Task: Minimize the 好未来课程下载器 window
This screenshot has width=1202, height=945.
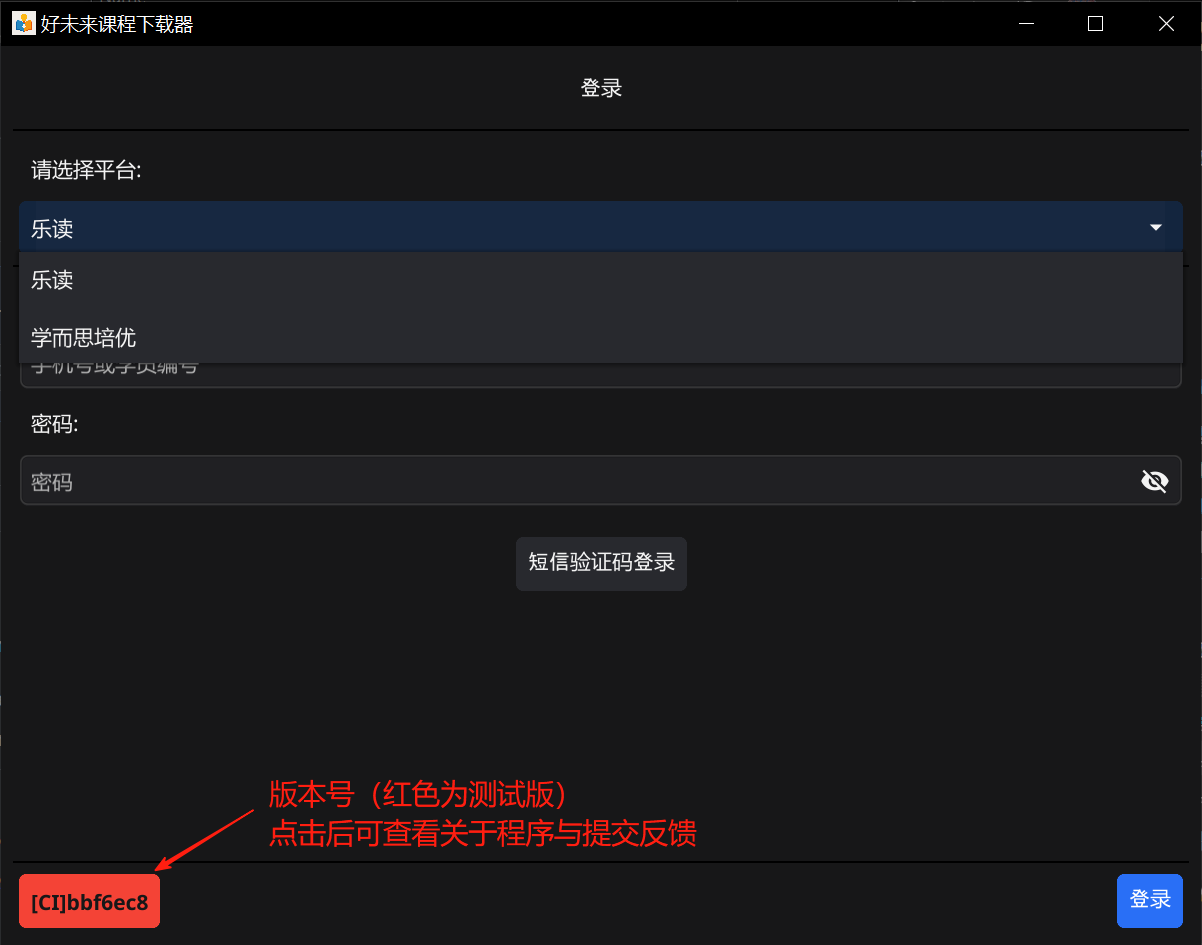Action: coord(1025,23)
